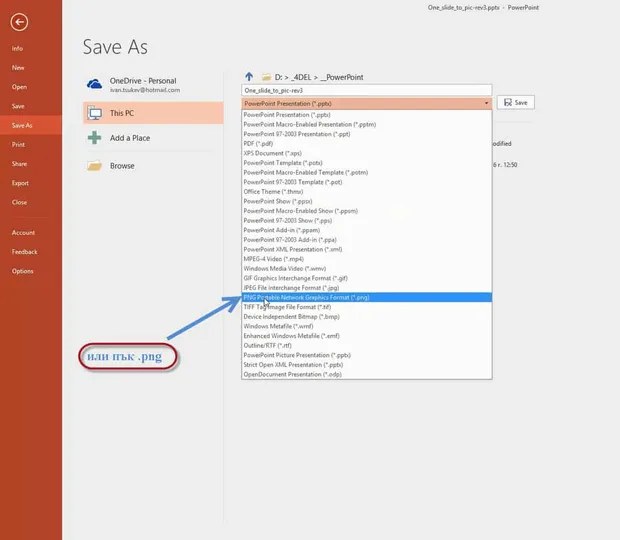The image size is (620, 540).
Task: Select Windows Media Video (*.wmv)
Action: [x=367, y=268]
